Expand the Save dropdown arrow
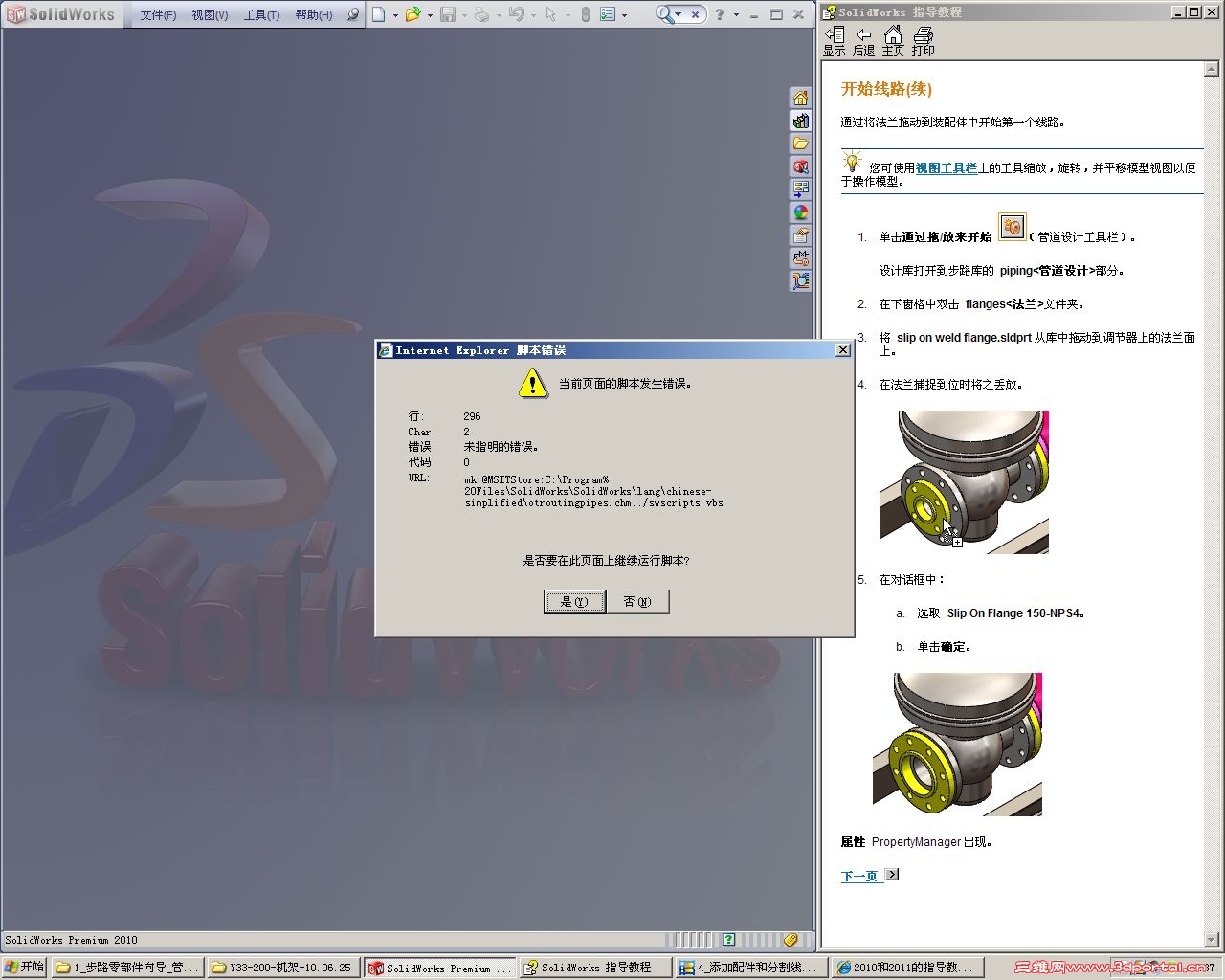The height and width of the screenshot is (980, 1225). [464, 15]
